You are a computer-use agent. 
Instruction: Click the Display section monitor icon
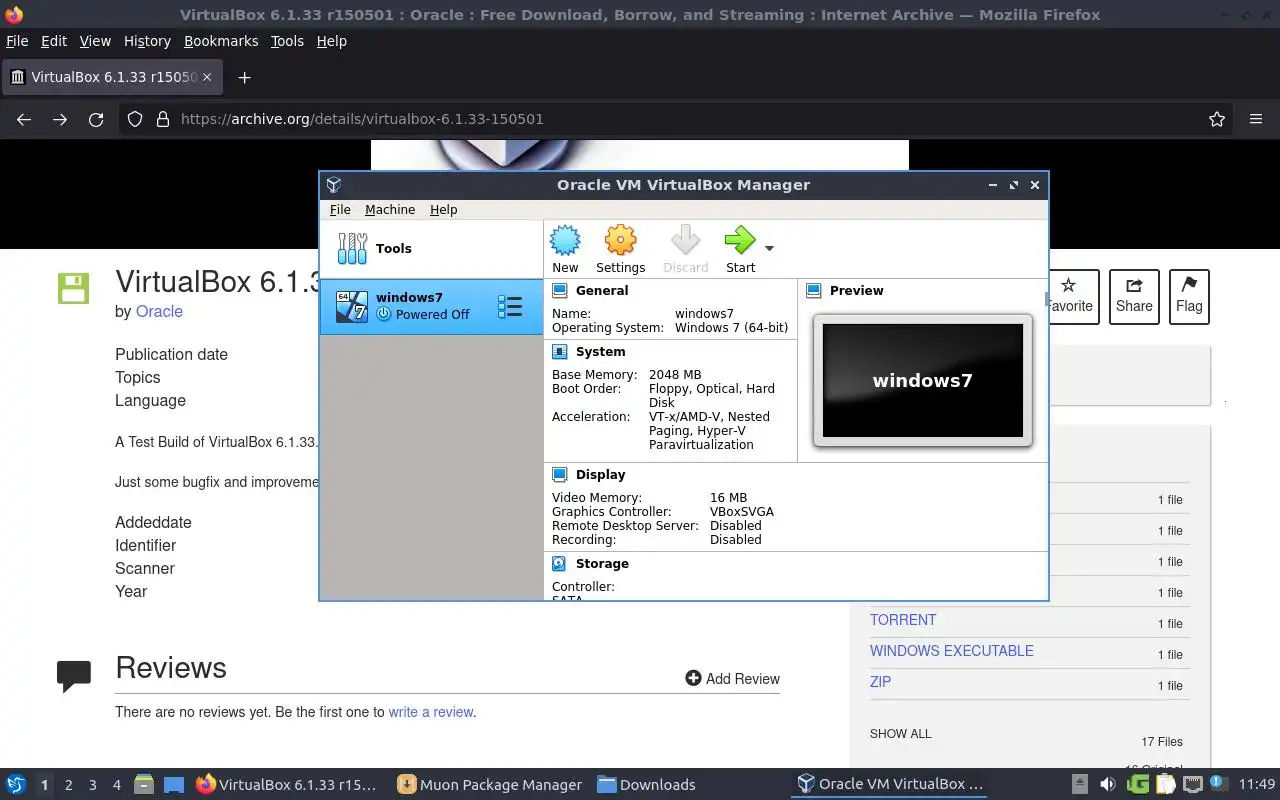(560, 475)
